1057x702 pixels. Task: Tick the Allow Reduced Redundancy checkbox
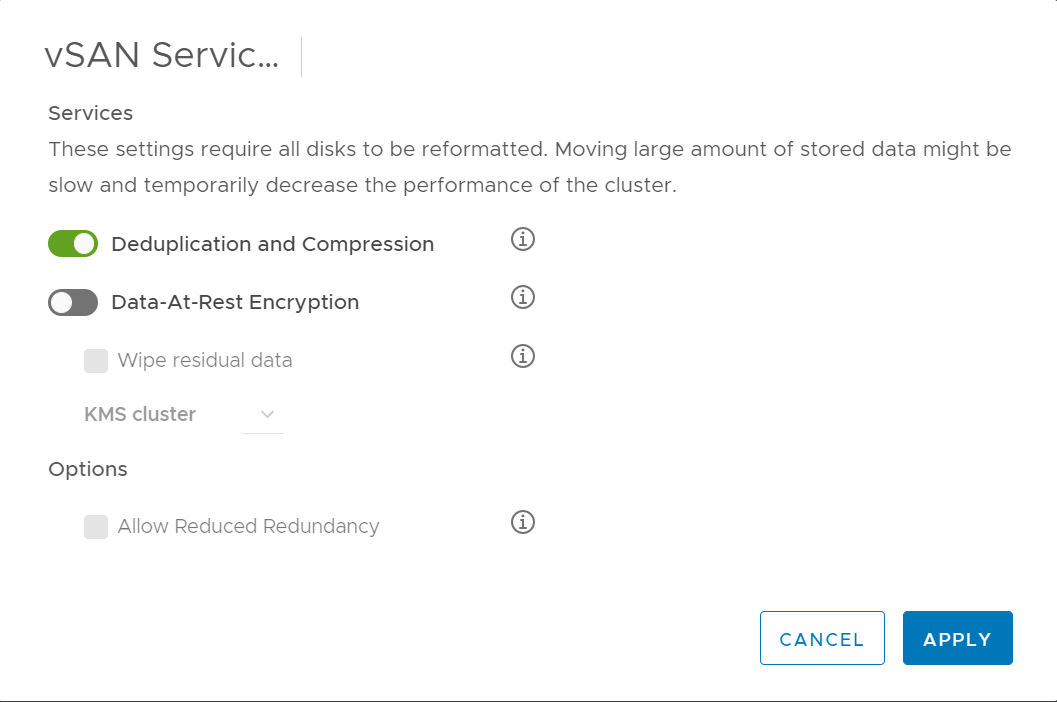(96, 527)
